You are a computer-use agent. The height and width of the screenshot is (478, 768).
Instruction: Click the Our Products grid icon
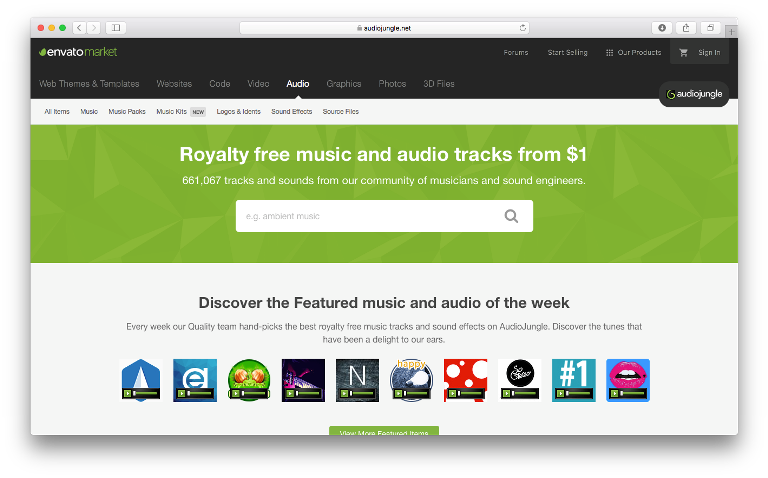(609, 52)
